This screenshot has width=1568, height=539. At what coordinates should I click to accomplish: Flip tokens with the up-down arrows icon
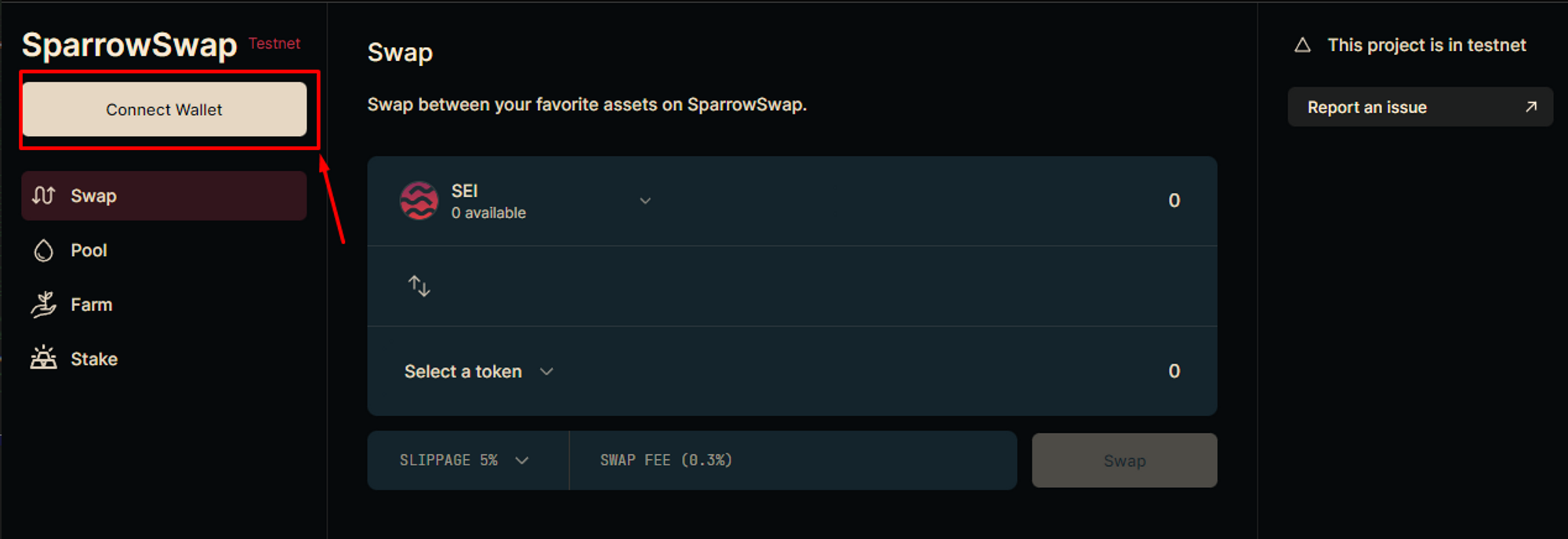pyautogui.click(x=419, y=286)
